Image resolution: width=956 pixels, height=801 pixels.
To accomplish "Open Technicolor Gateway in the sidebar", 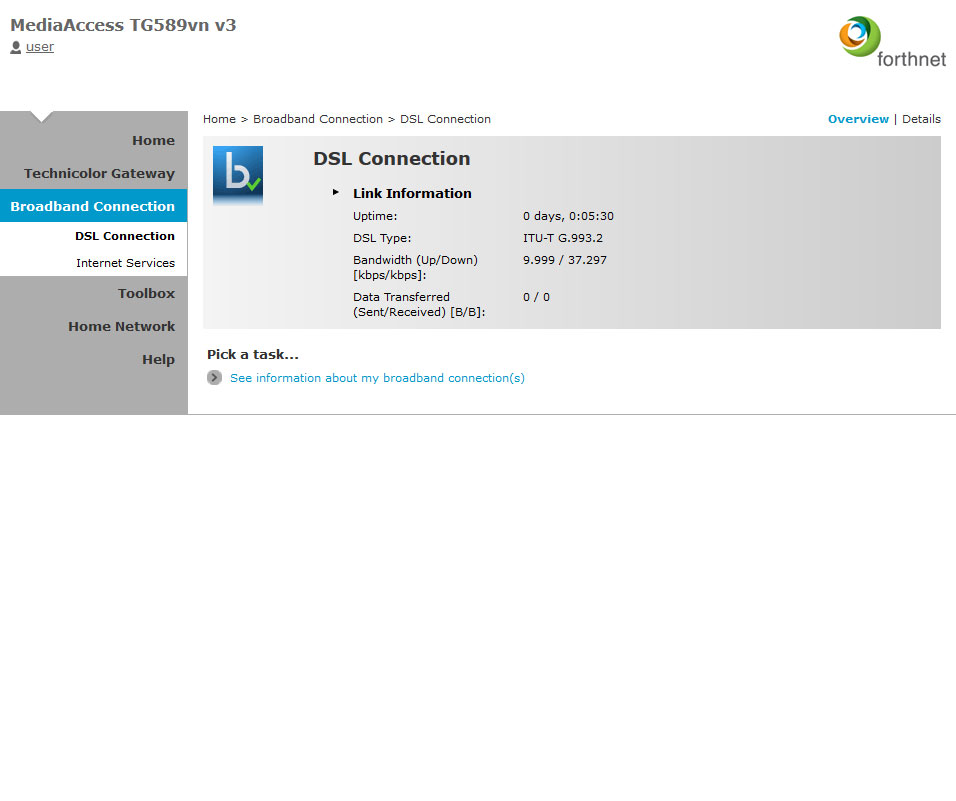I will (x=99, y=174).
